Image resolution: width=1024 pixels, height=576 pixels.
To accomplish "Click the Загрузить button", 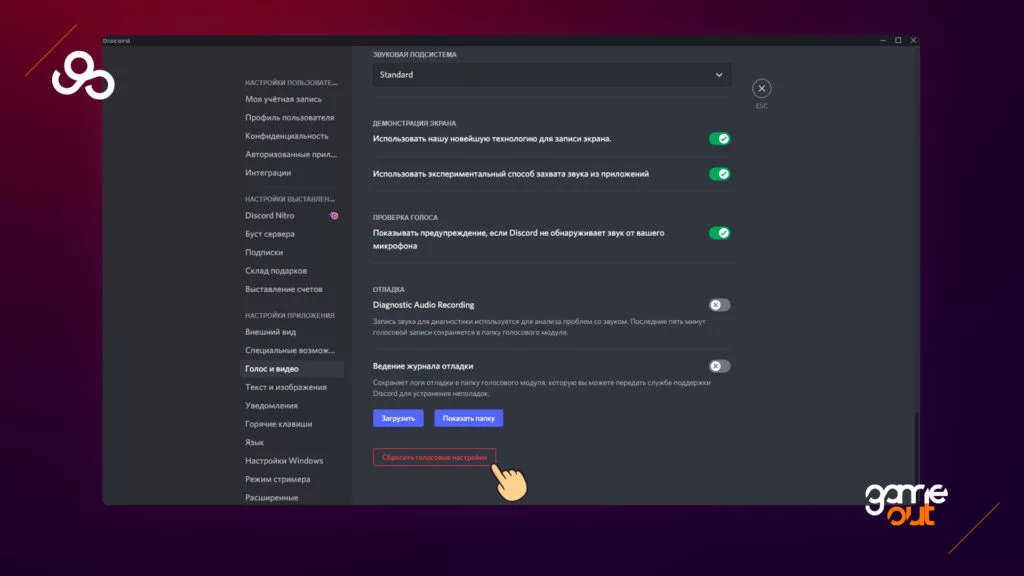I will (398, 418).
